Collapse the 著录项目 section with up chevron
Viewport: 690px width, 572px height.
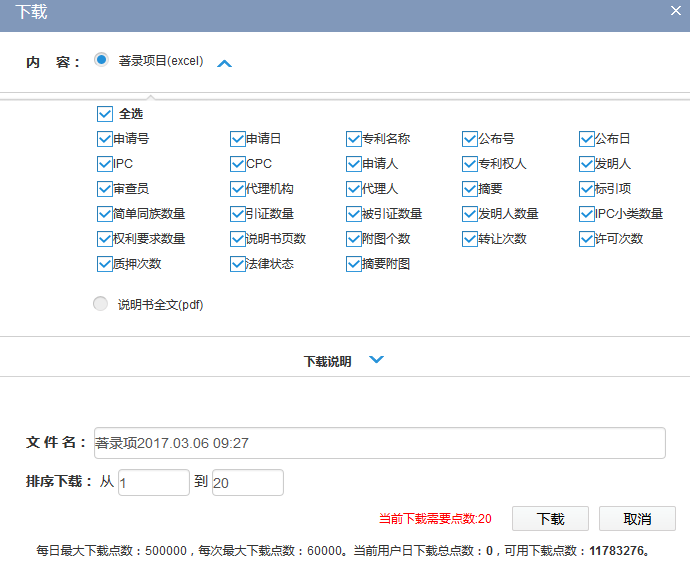pos(225,63)
